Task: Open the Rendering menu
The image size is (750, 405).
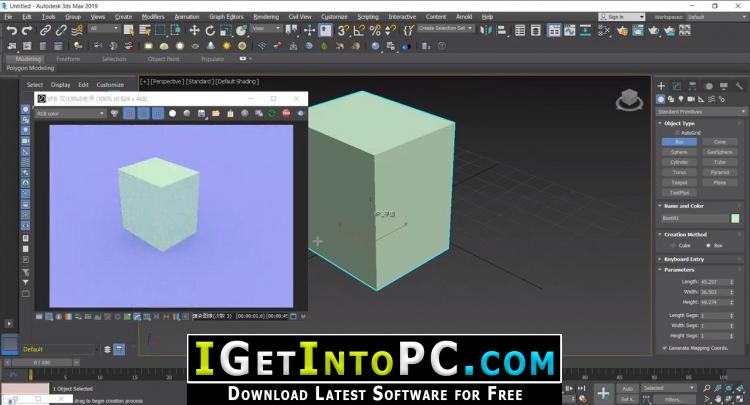Action: pyautogui.click(x=266, y=17)
